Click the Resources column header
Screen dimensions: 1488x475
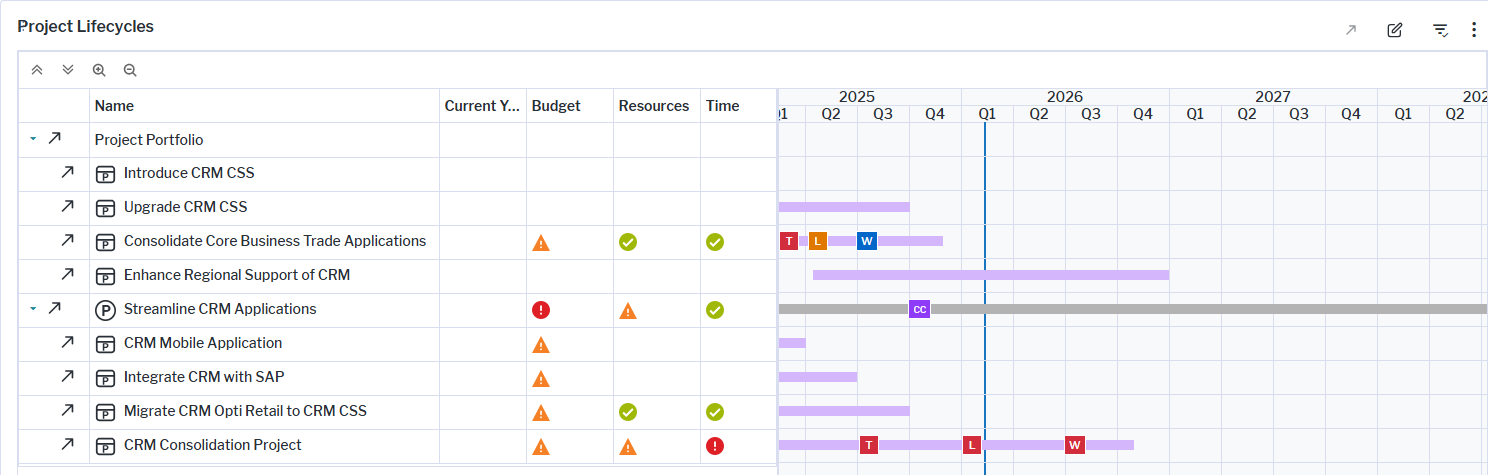(653, 106)
